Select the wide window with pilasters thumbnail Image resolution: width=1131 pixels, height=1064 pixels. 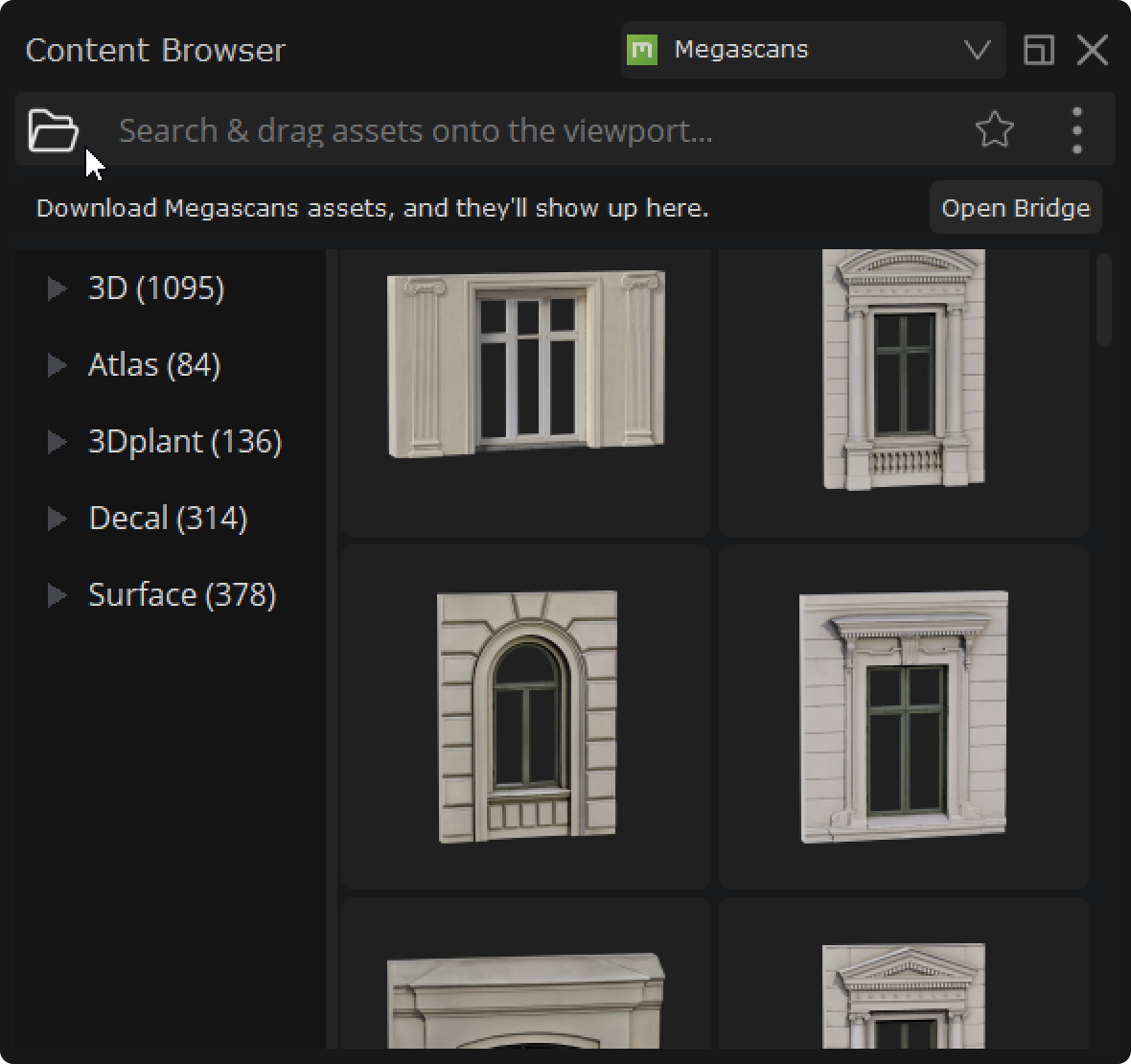(x=526, y=364)
